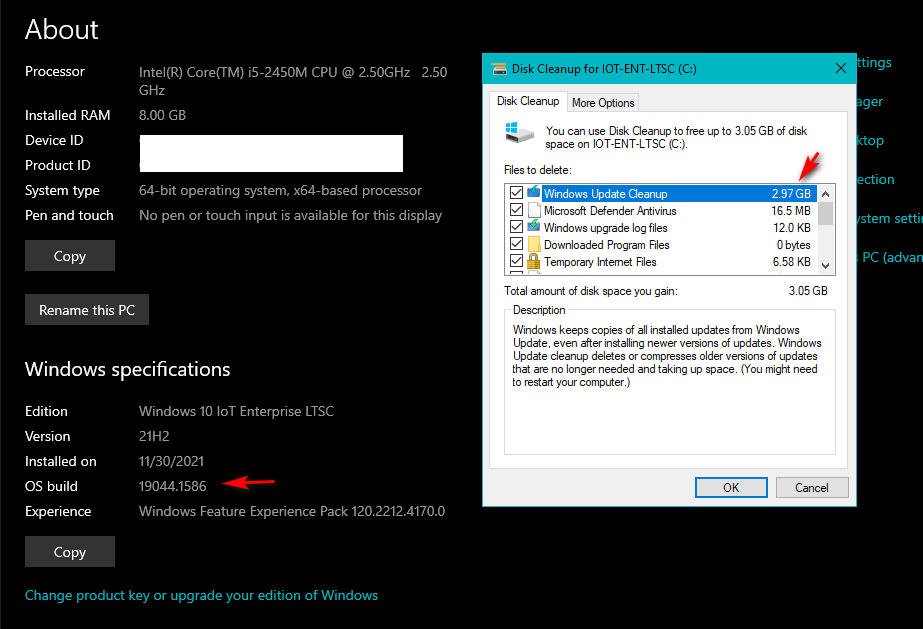This screenshot has width=923, height=629.
Task: Click the 0 bytes size value
Action: (793, 245)
